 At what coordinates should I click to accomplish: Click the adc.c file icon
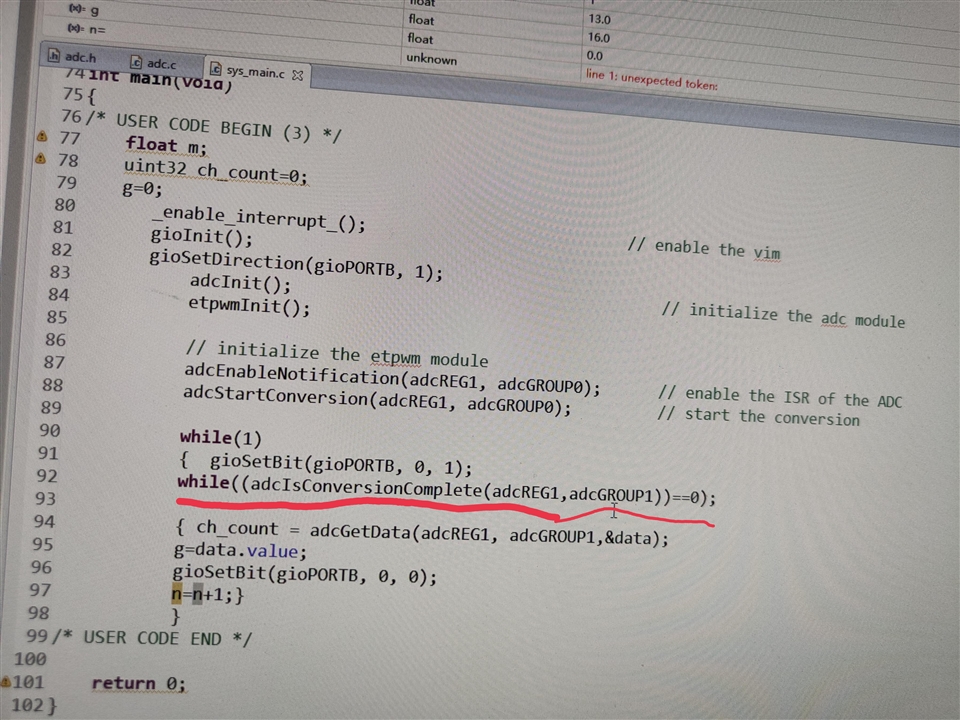[x=135, y=62]
